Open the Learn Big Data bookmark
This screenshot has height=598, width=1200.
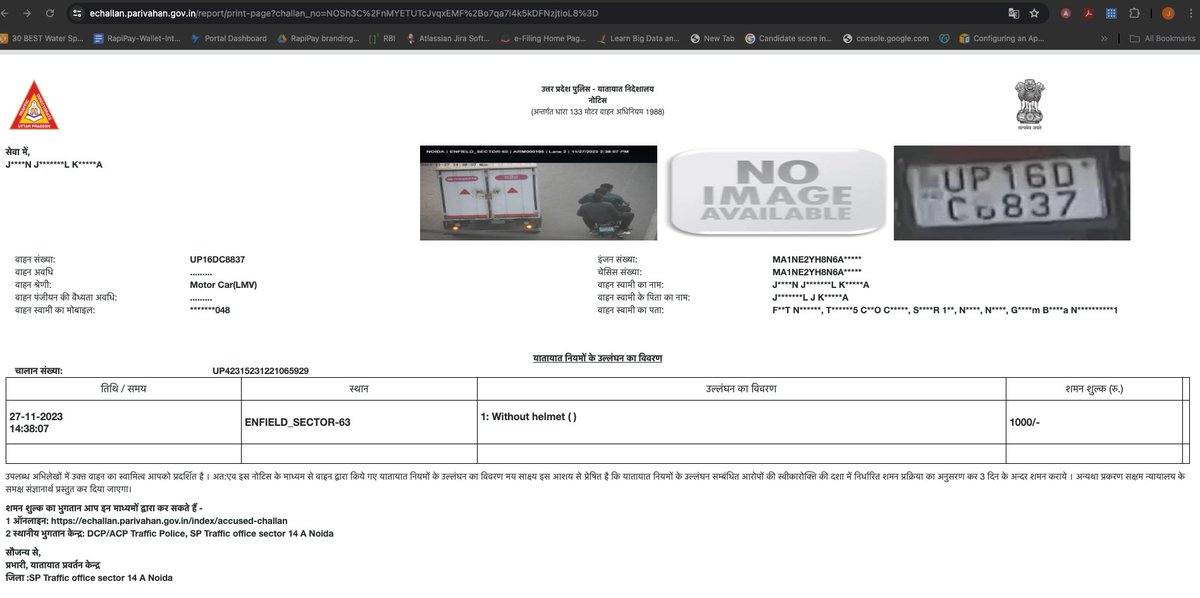pos(638,38)
